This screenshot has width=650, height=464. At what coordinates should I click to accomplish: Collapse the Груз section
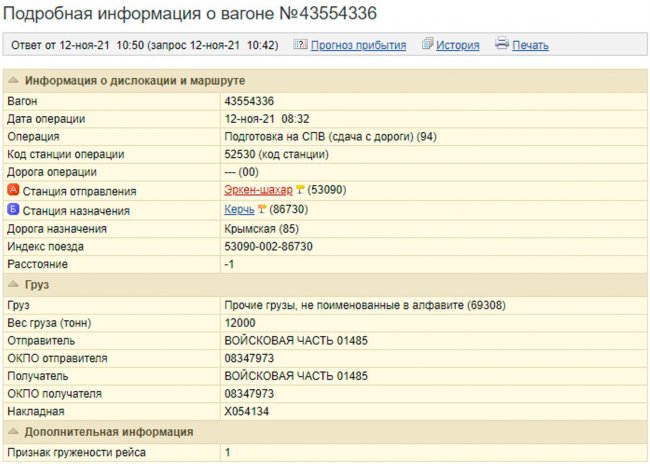pos(13,285)
